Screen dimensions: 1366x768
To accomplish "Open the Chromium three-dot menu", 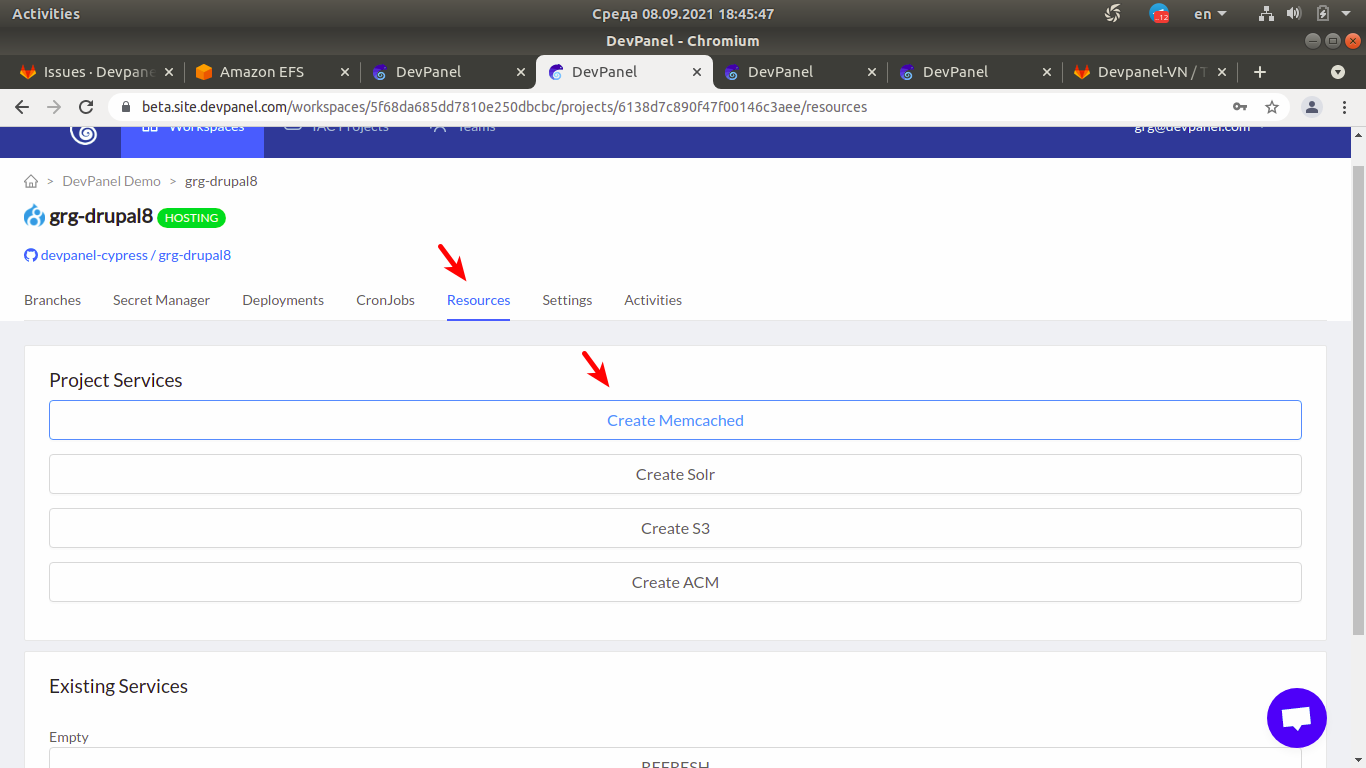I will tap(1344, 107).
